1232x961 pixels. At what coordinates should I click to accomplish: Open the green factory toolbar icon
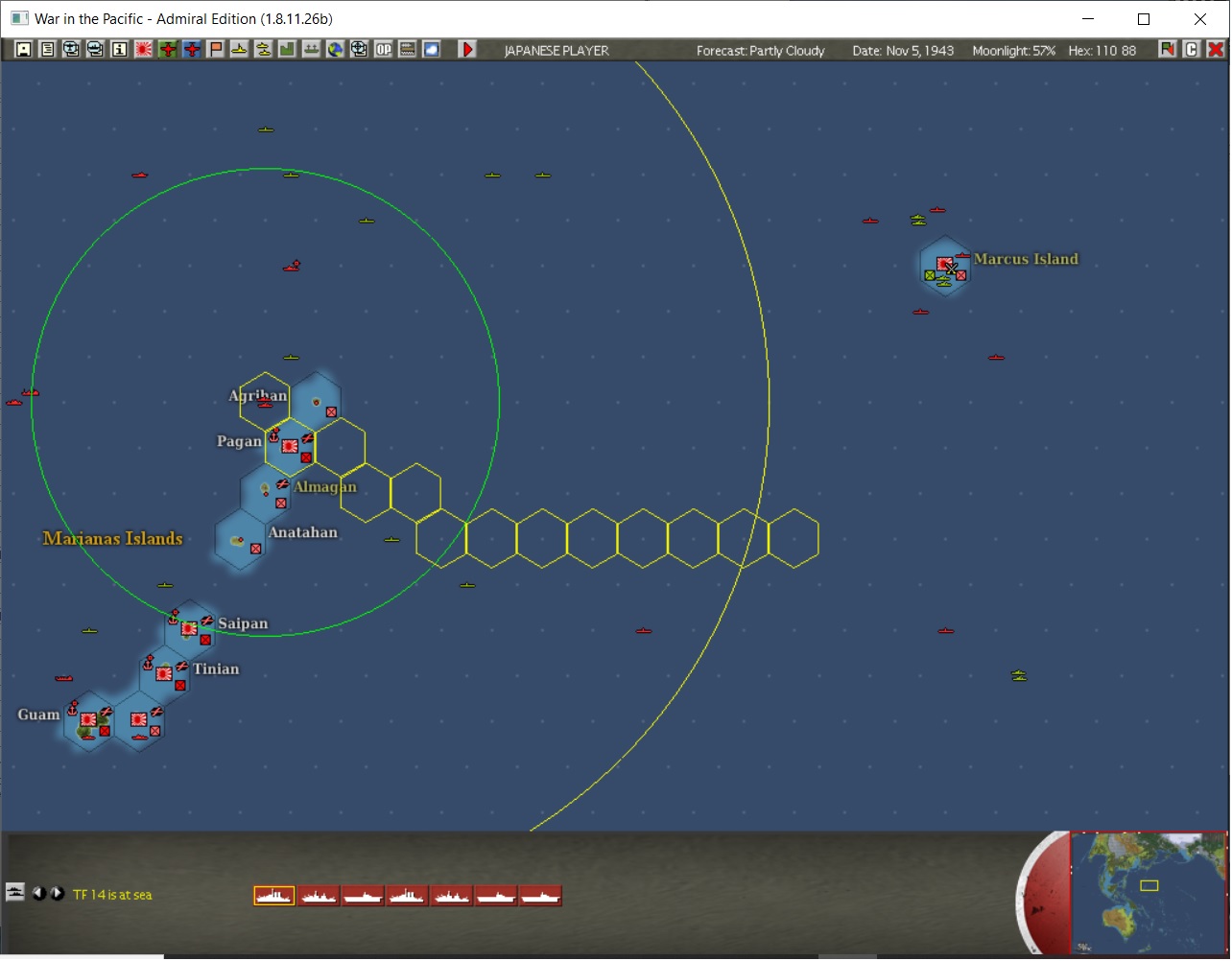pyautogui.click(x=287, y=50)
